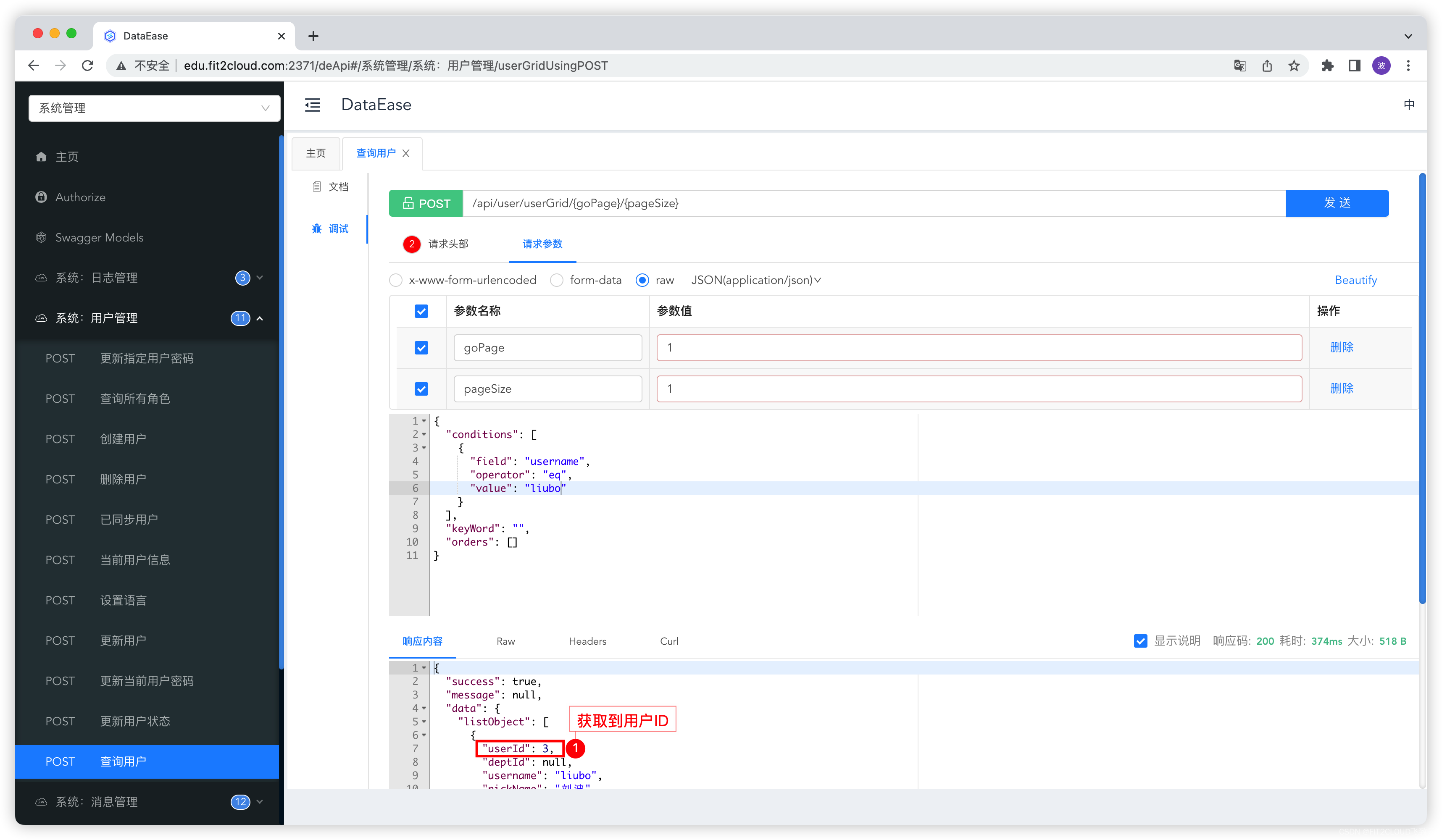Open JSON(application/json) content type dropdown
This screenshot has width=1442, height=840.
click(755, 280)
